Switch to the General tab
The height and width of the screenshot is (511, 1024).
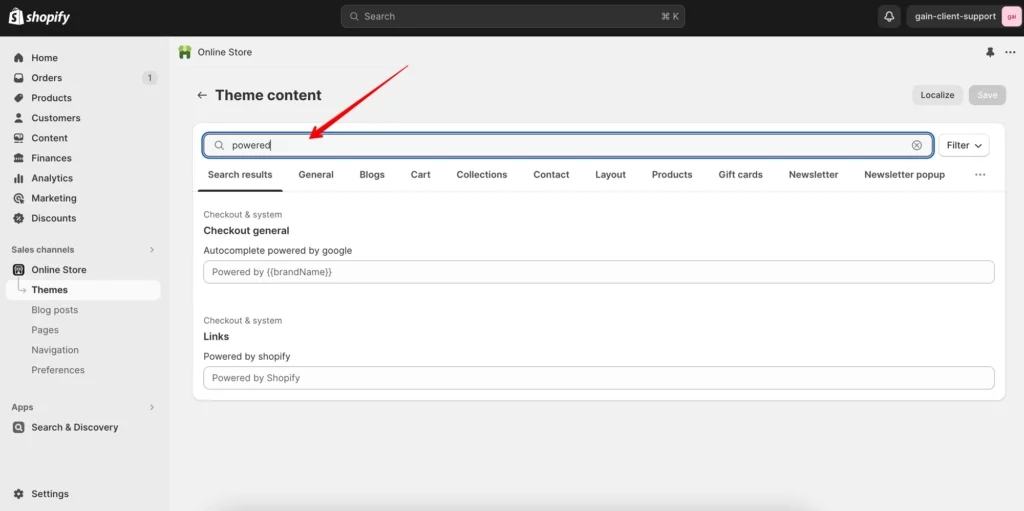[316, 174]
